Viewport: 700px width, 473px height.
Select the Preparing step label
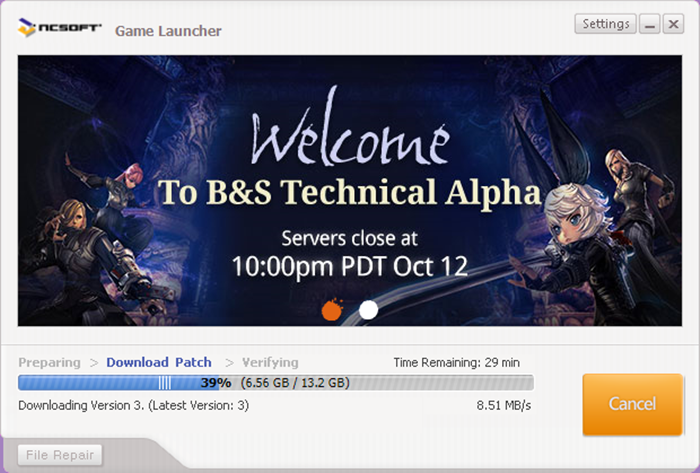50,362
